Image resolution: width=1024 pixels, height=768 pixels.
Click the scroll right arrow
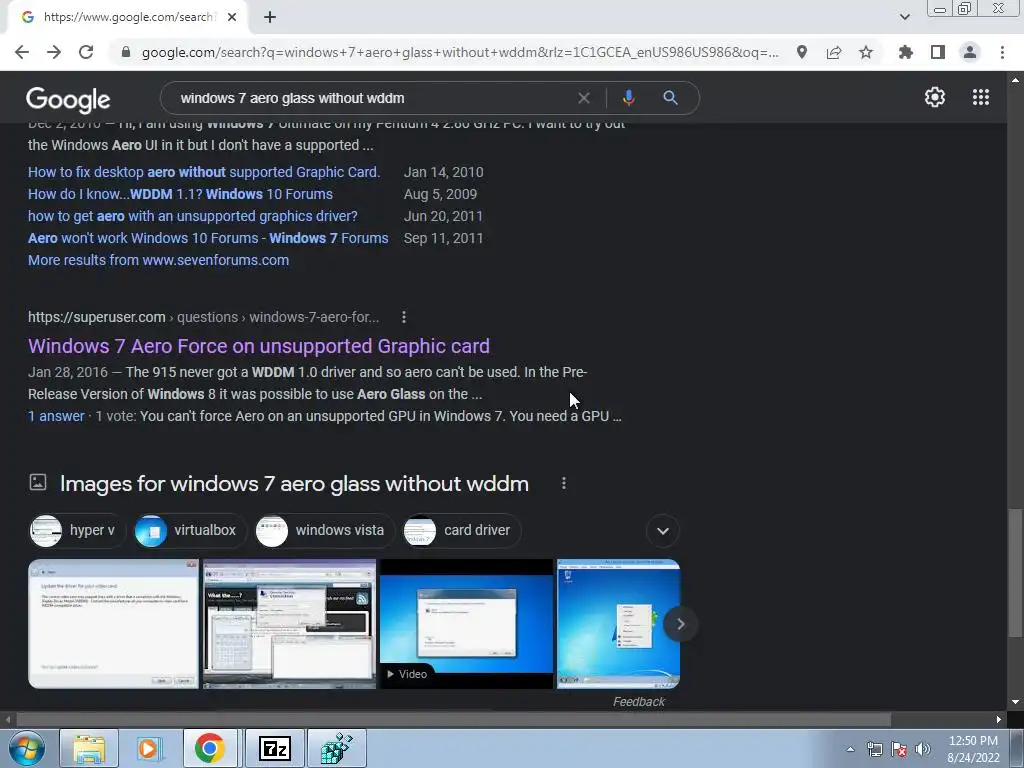(999, 719)
